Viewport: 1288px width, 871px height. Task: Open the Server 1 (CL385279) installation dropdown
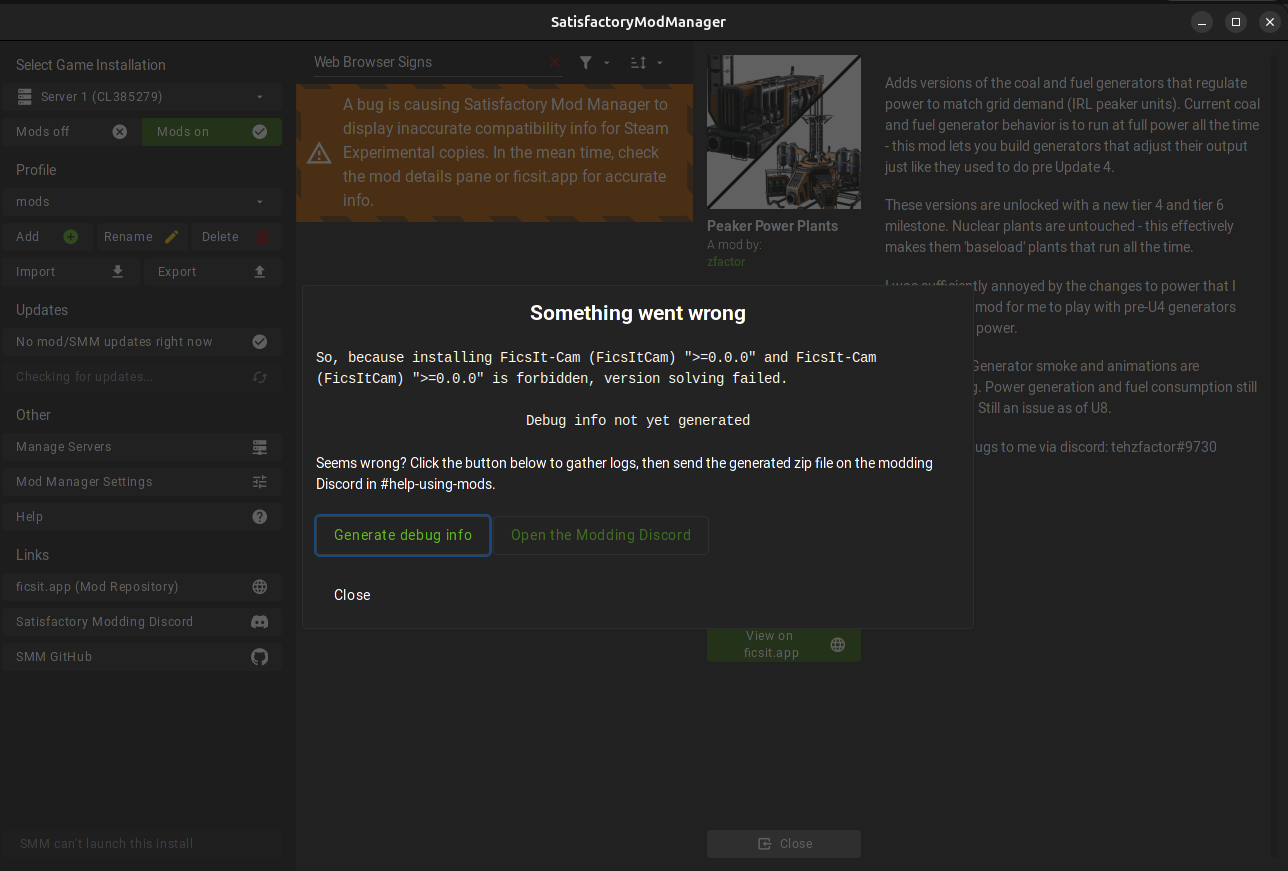tap(142, 97)
